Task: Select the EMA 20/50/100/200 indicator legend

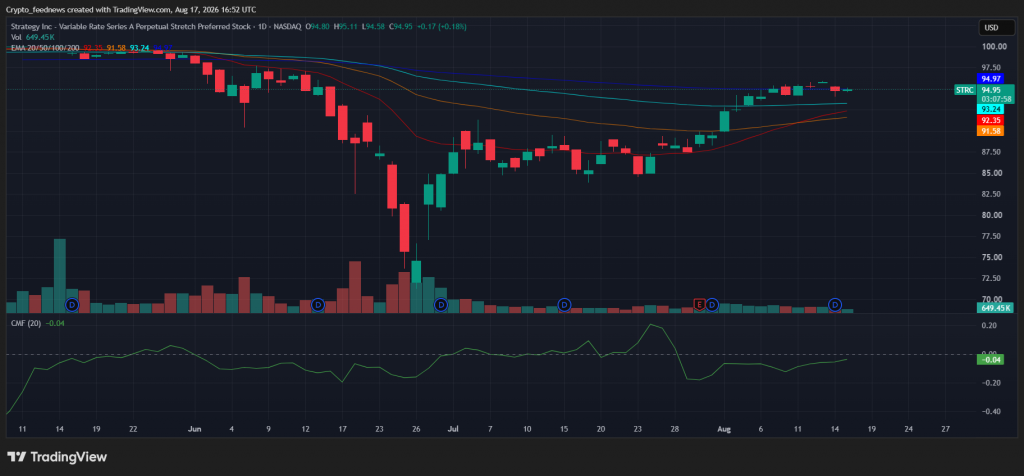Action: click(44, 48)
